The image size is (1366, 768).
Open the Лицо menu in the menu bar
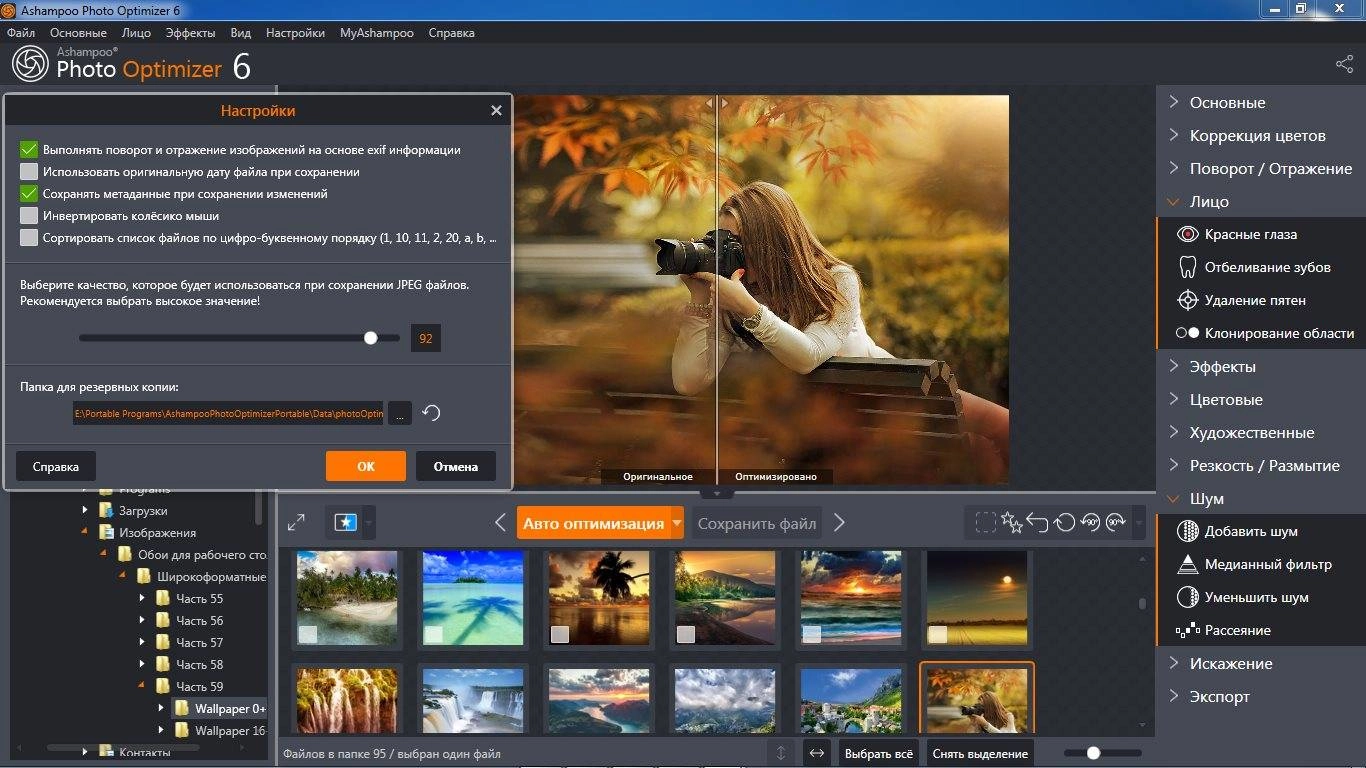[136, 33]
